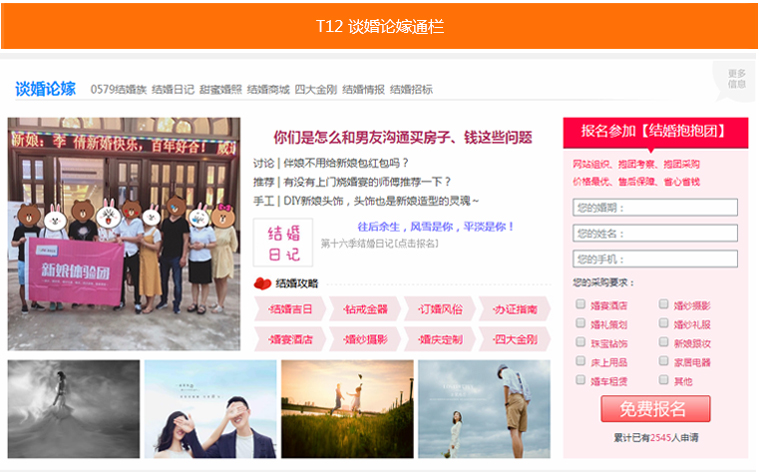Open the 订婚风俗 arrow tag

click(x=439, y=309)
